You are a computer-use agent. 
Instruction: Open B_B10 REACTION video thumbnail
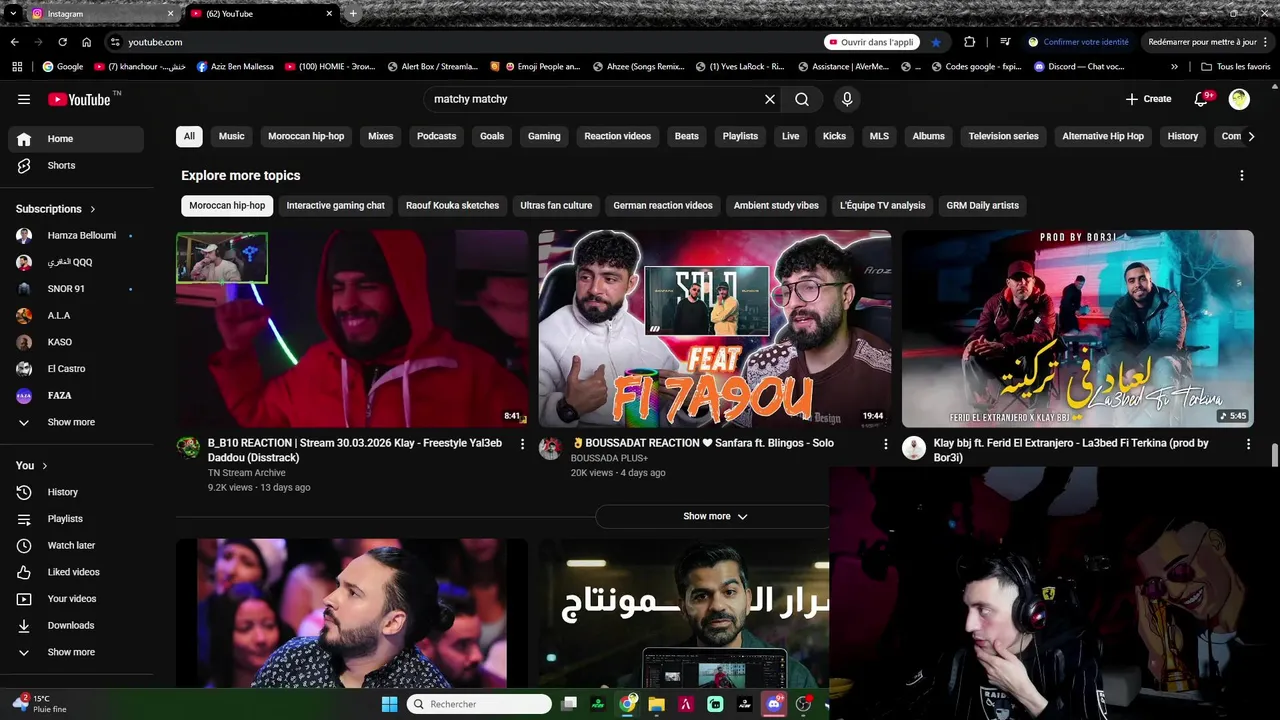[x=352, y=329]
